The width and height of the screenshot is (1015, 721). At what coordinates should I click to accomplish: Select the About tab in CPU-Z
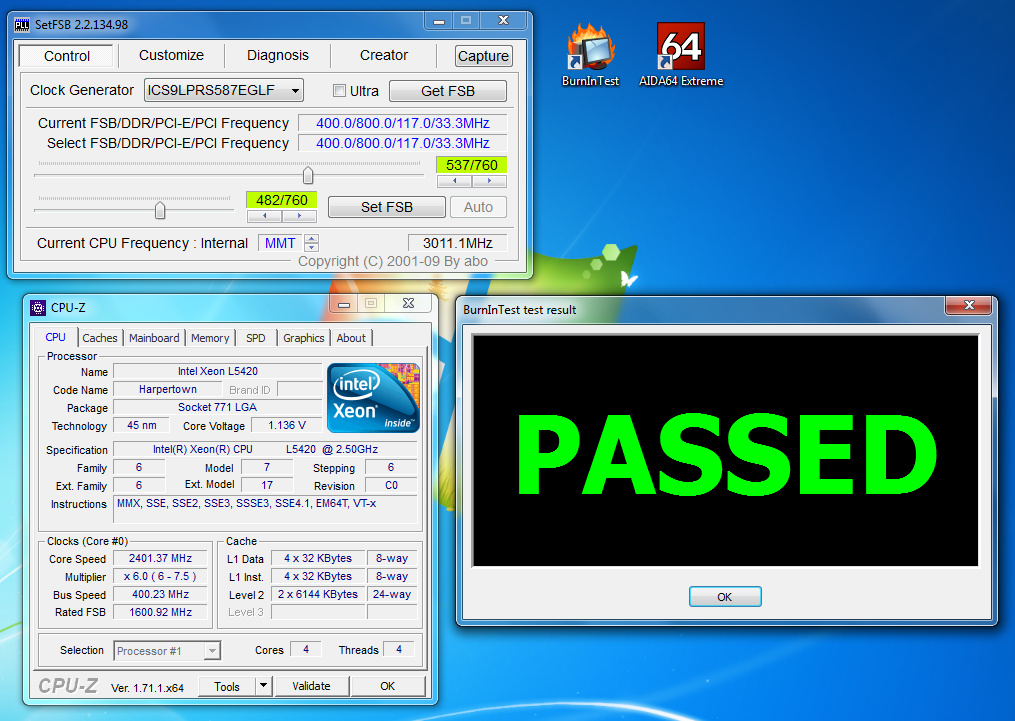click(351, 338)
